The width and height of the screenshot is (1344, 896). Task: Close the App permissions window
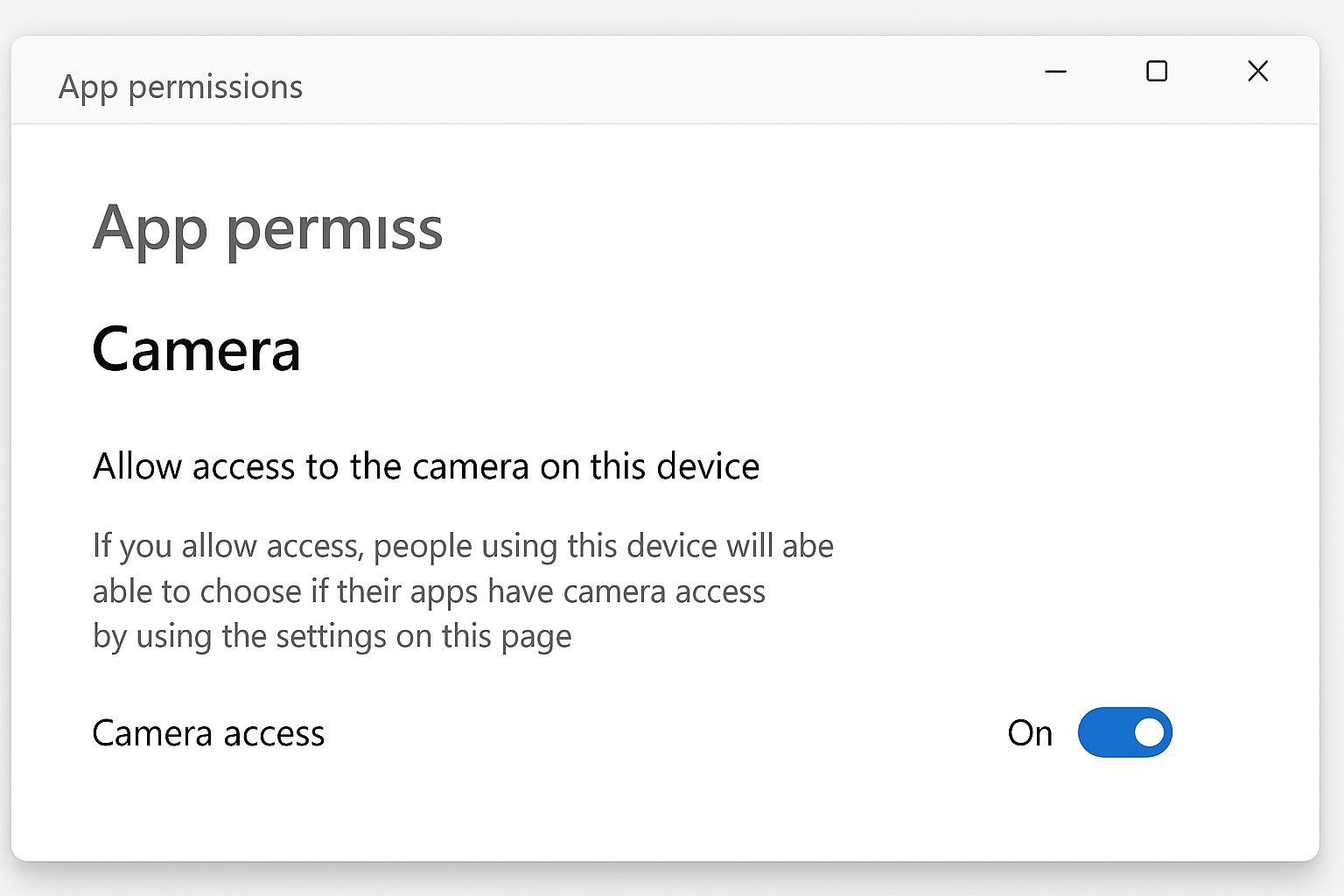(1258, 71)
